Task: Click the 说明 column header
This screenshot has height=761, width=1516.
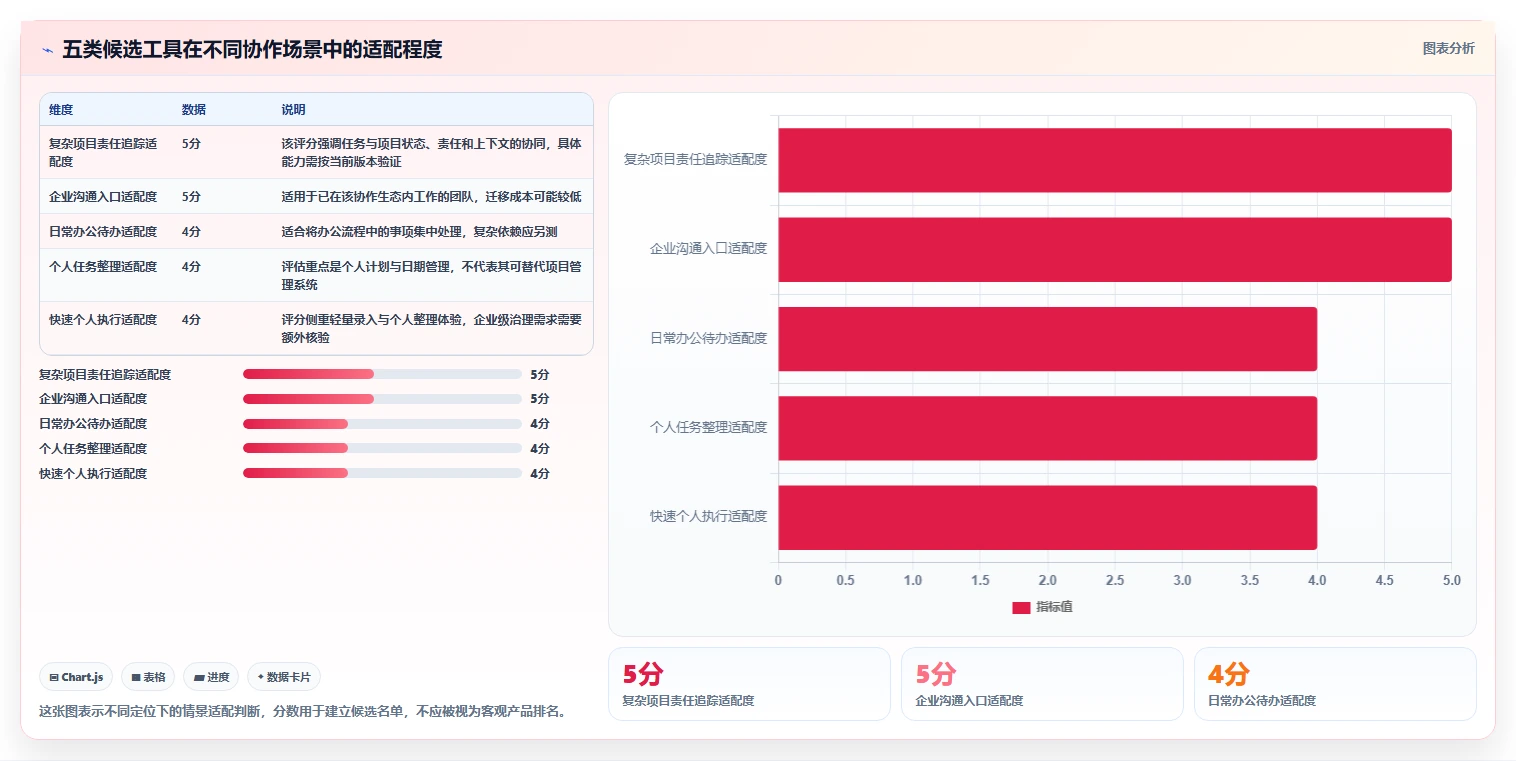Action: coord(293,110)
